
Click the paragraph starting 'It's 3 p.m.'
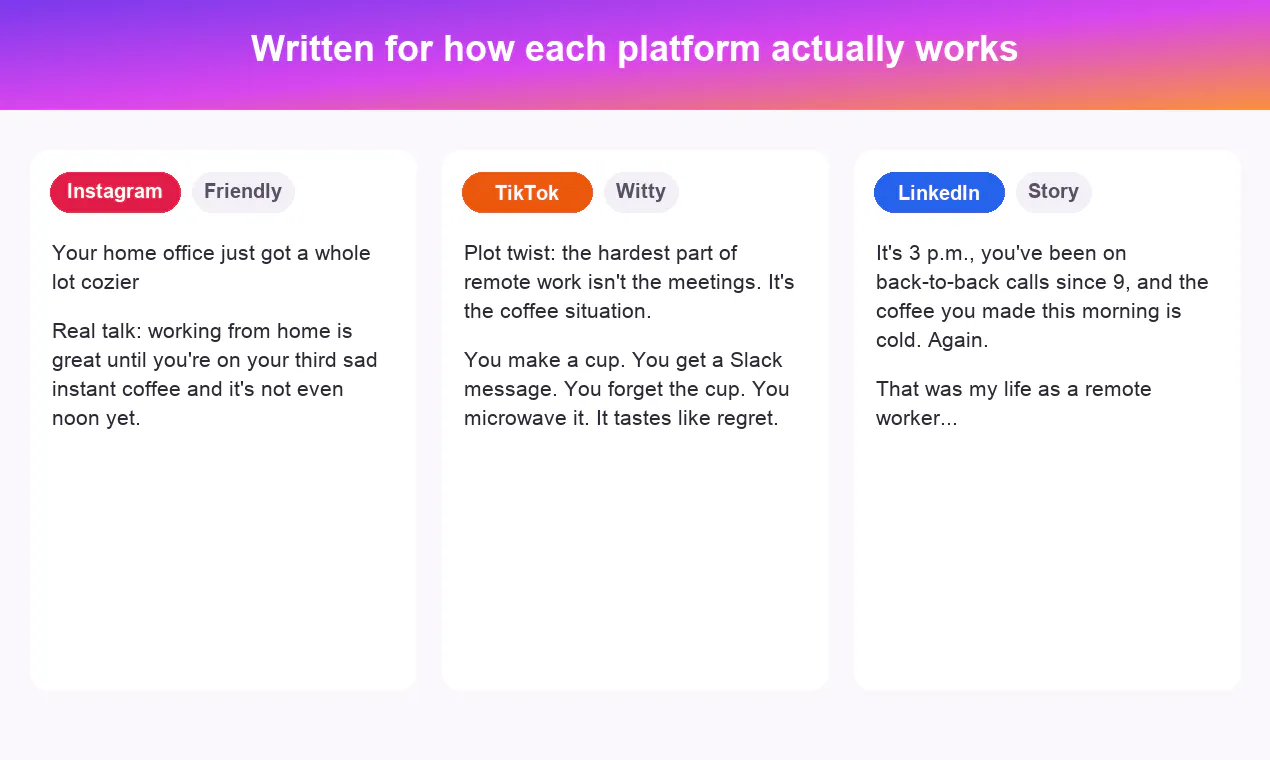coord(1042,296)
